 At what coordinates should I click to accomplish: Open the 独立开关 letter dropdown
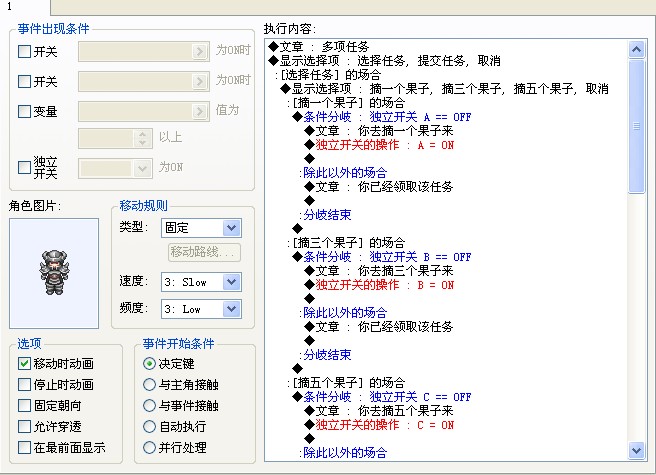coord(142,169)
